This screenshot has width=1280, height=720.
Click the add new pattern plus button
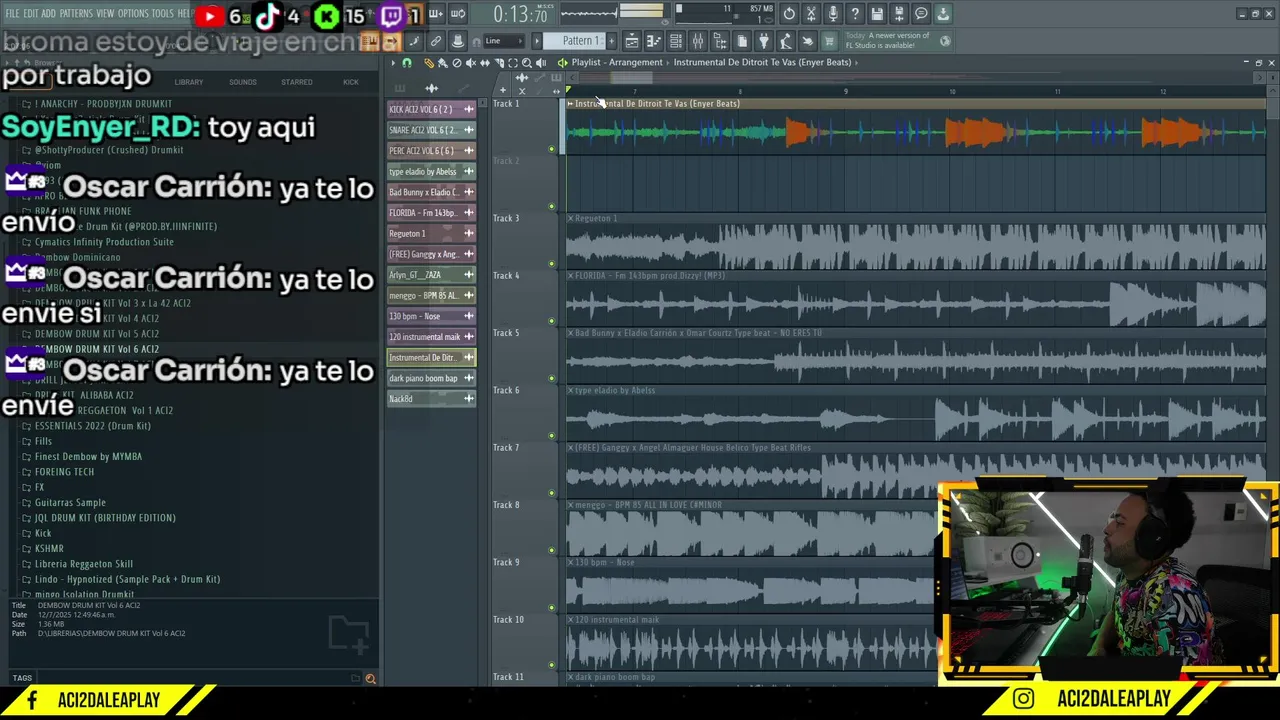(612, 41)
